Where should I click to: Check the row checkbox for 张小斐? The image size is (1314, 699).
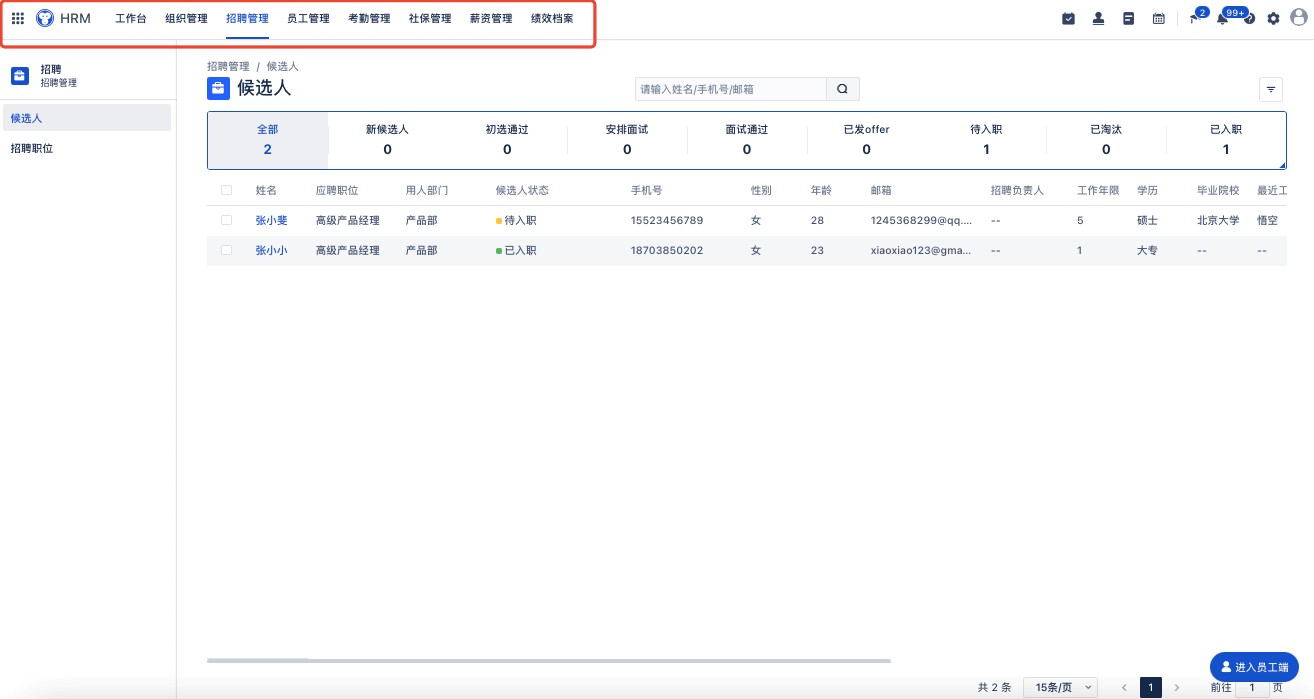point(226,220)
